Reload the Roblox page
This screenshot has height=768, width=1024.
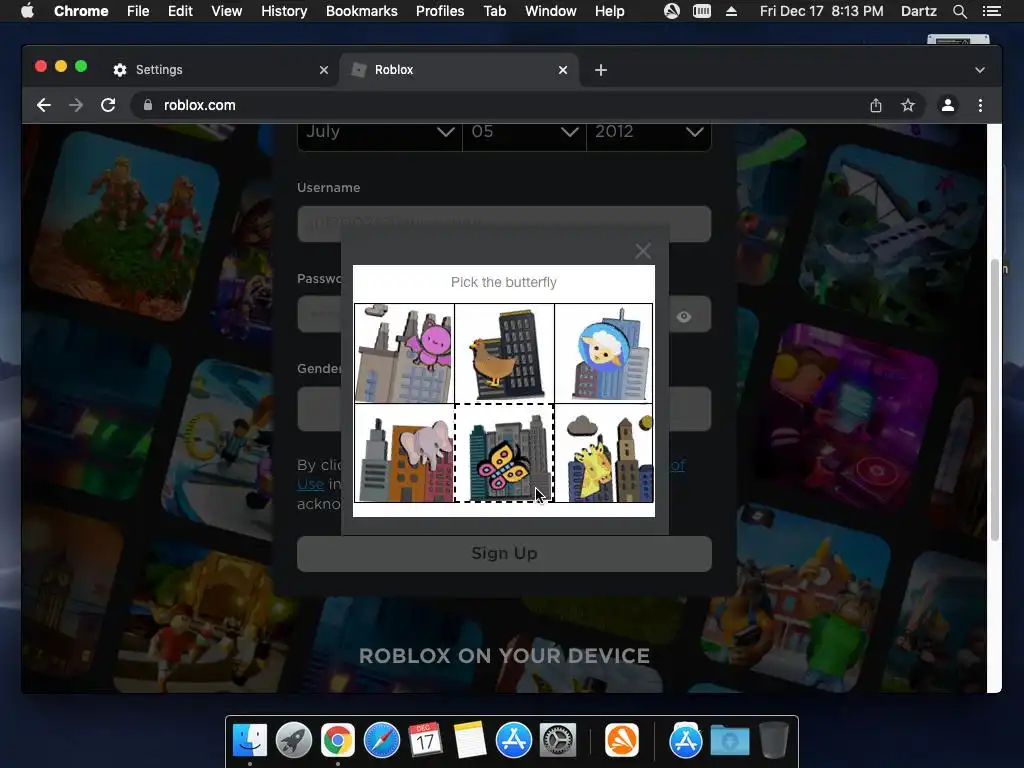click(x=108, y=105)
